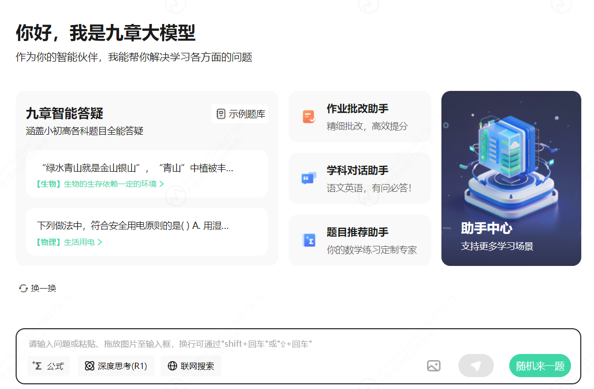Click the 九章智能答疑 heading
Screen dimensions: 594x389
pos(65,113)
